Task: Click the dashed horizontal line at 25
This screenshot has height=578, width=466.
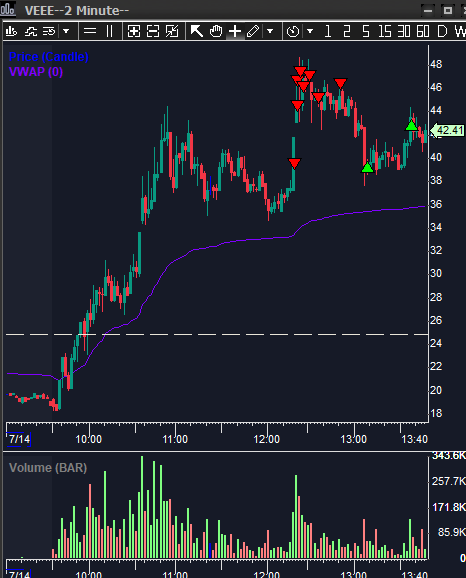Action: (217, 335)
